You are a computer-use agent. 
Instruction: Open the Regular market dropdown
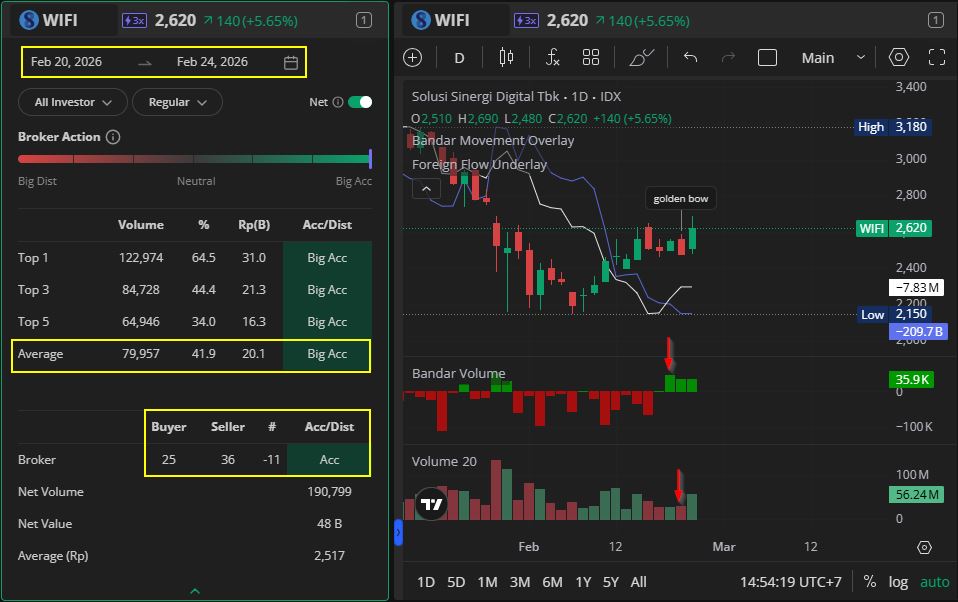pos(177,102)
